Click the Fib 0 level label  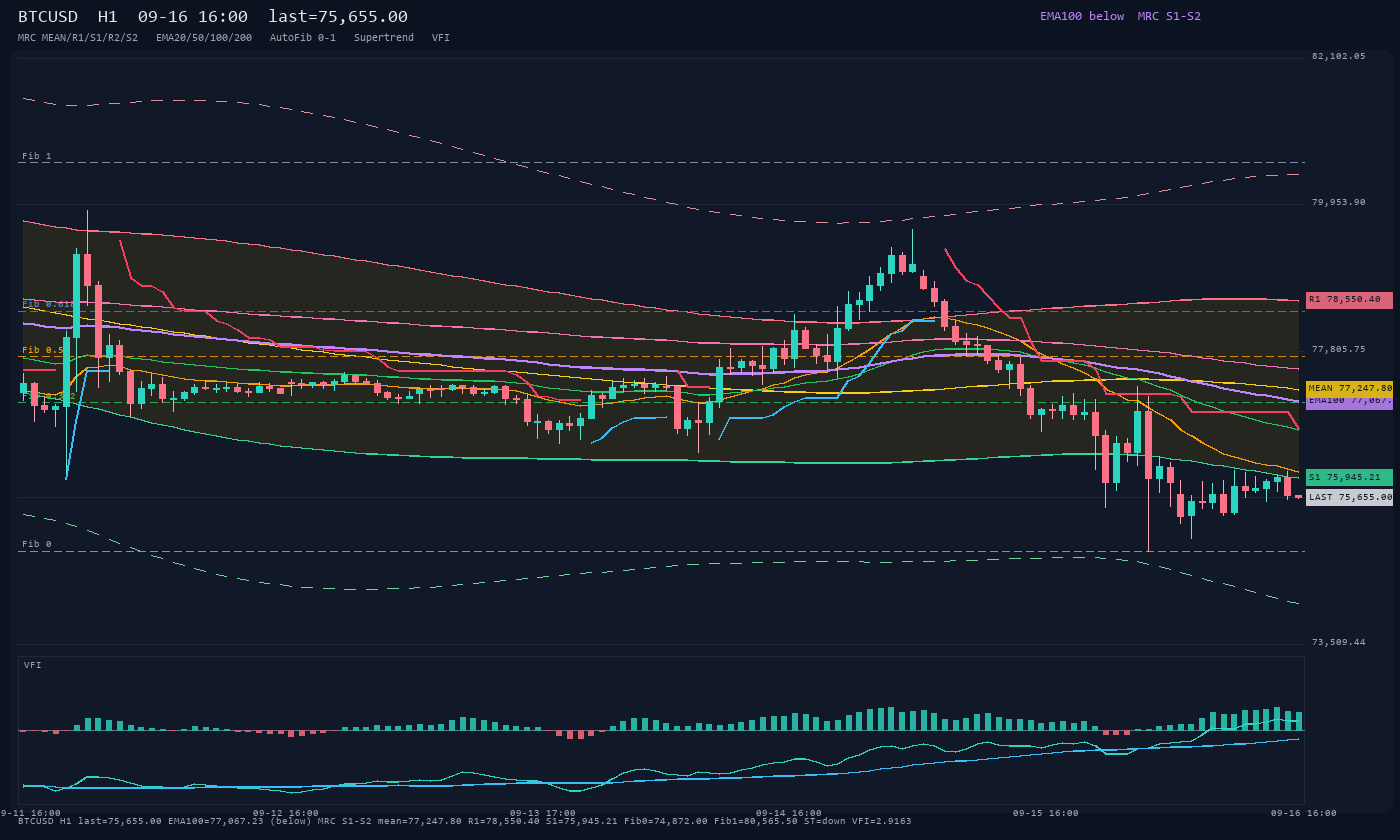click(37, 544)
